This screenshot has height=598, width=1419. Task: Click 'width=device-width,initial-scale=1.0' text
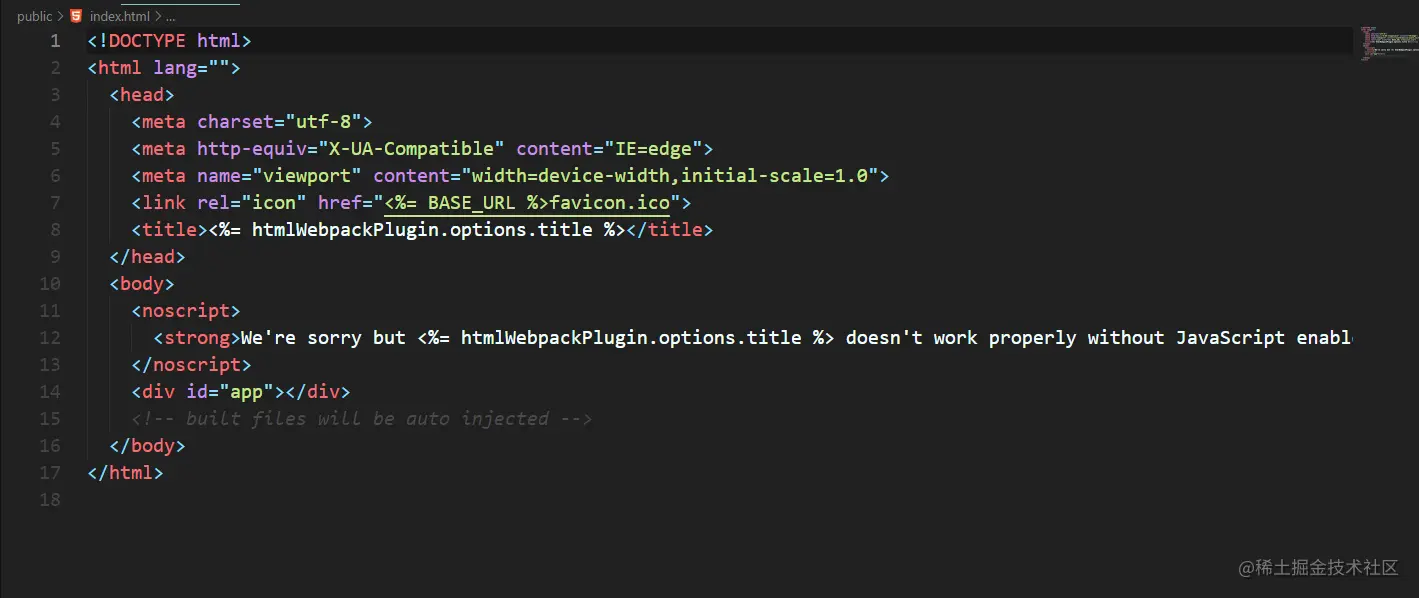[669, 176]
